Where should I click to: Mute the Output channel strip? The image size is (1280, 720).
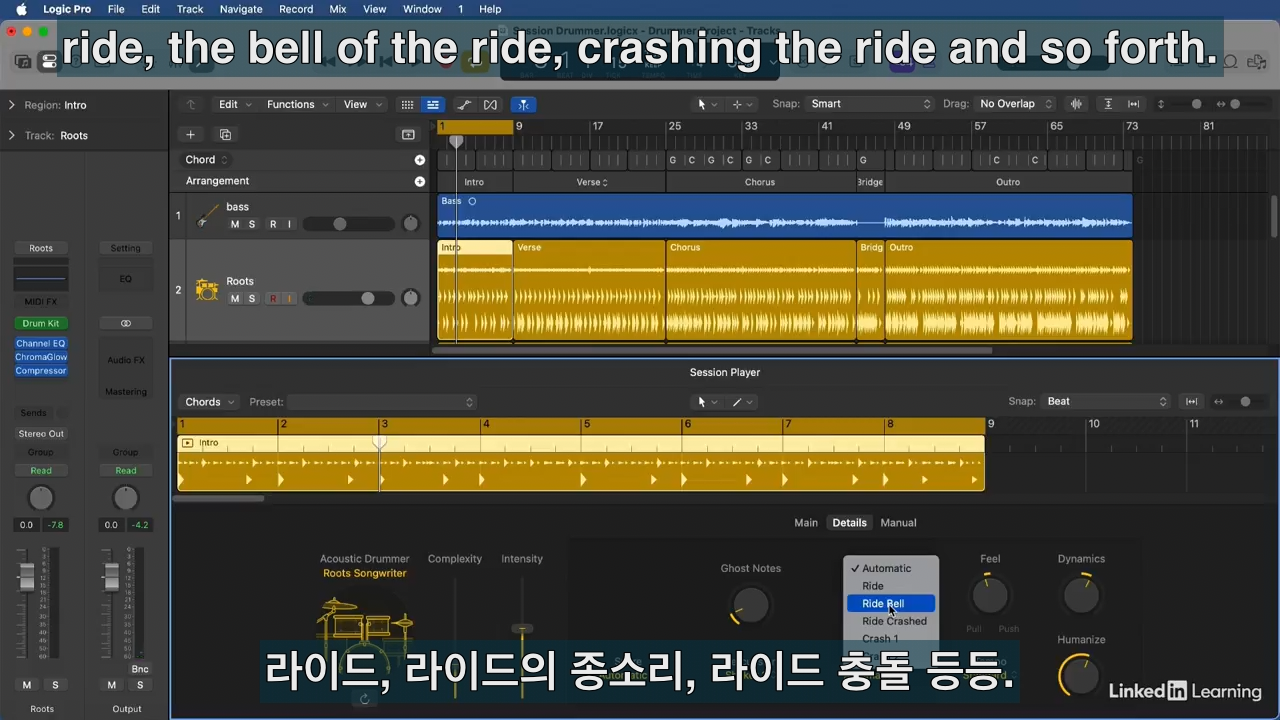tap(112, 685)
